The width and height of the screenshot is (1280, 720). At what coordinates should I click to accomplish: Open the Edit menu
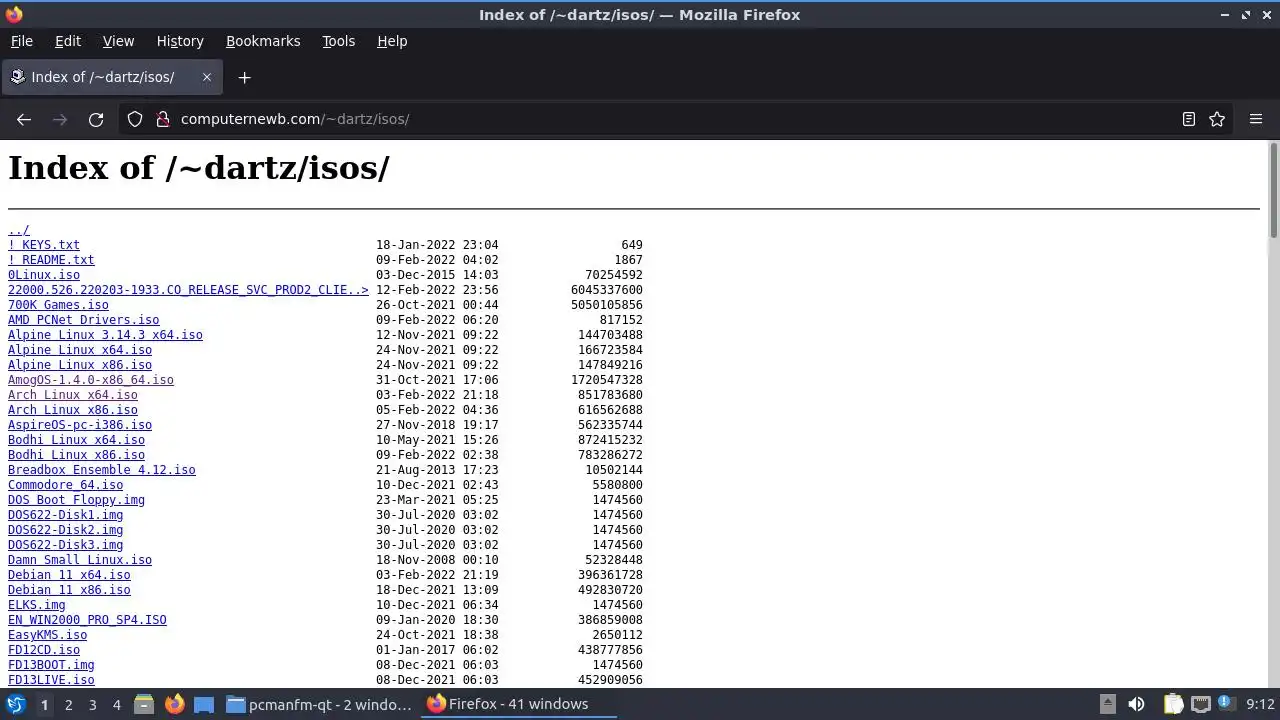[x=68, y=41]
